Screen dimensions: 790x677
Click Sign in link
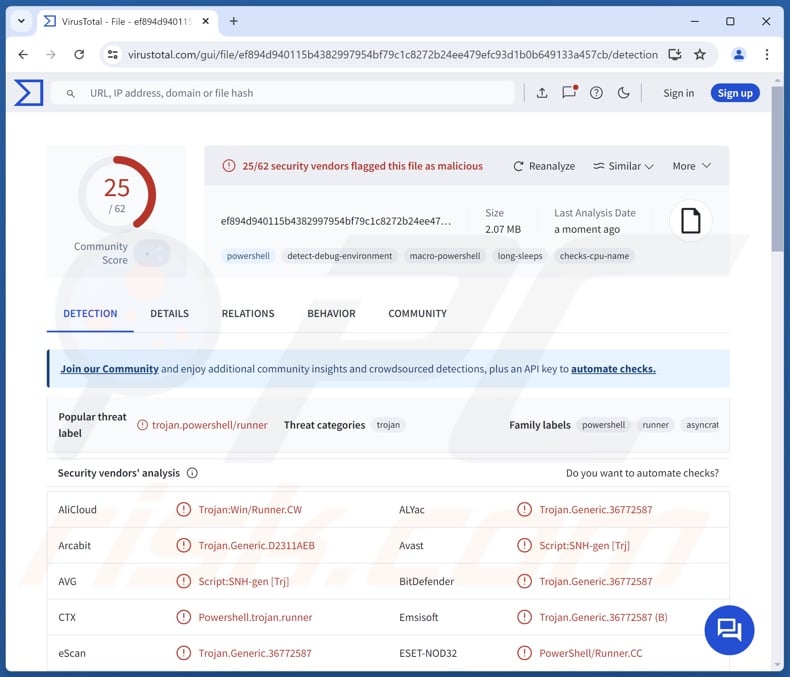point(678,93)
